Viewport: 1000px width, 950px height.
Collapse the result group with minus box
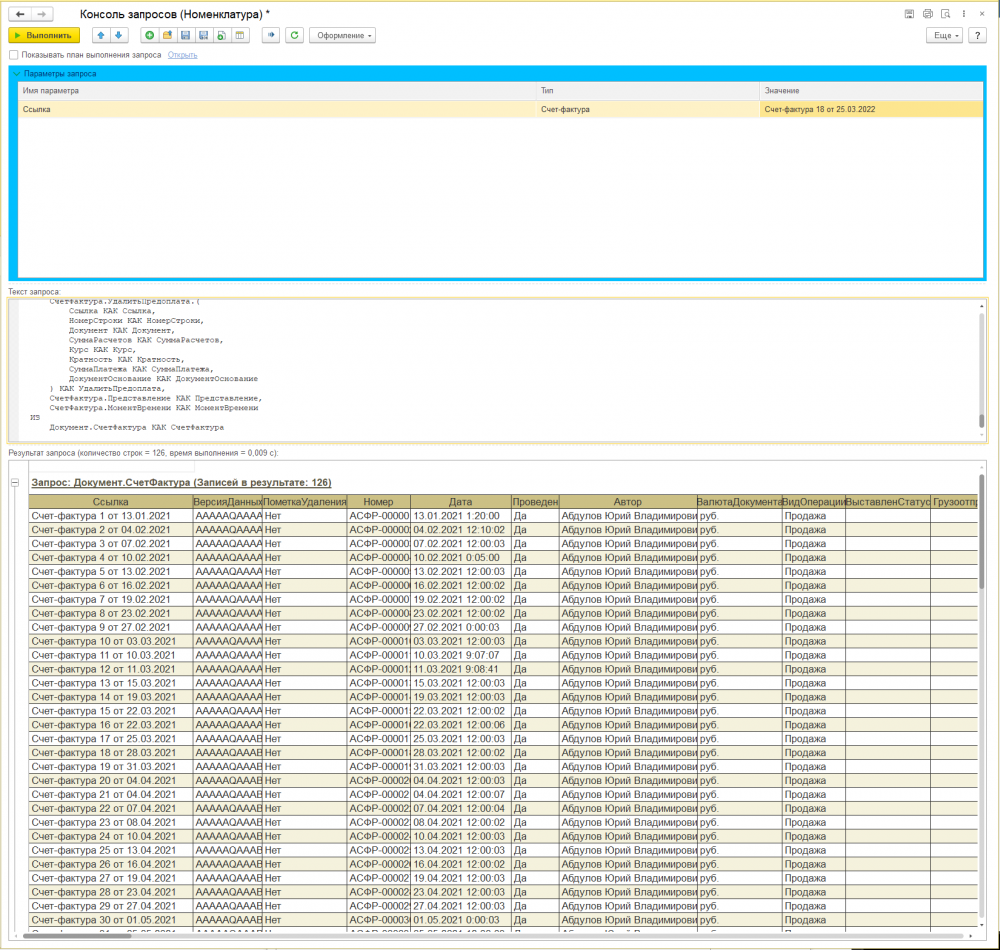point(15,483)
